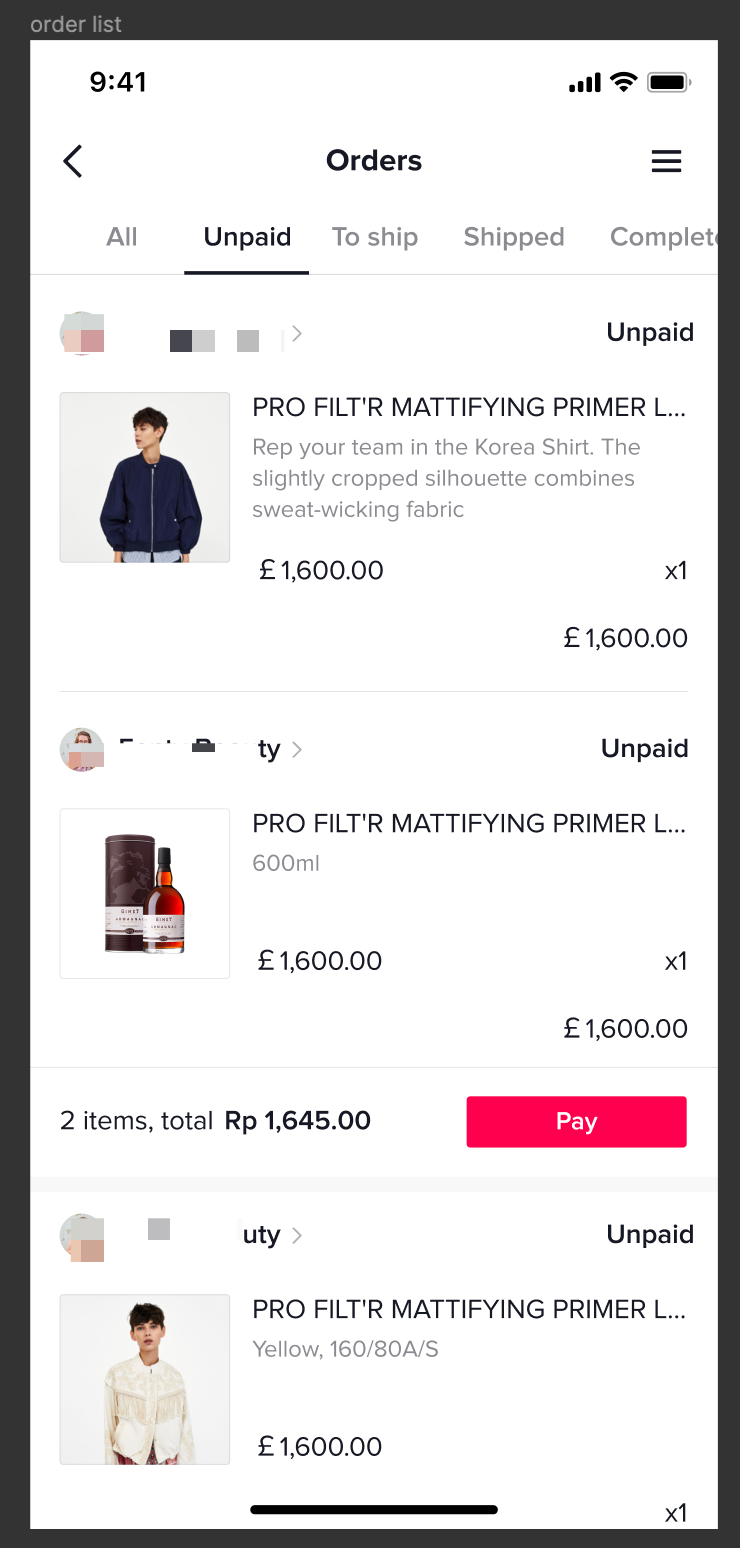Switch to the All tab
740x1548 pixels.
click(122, 237)
